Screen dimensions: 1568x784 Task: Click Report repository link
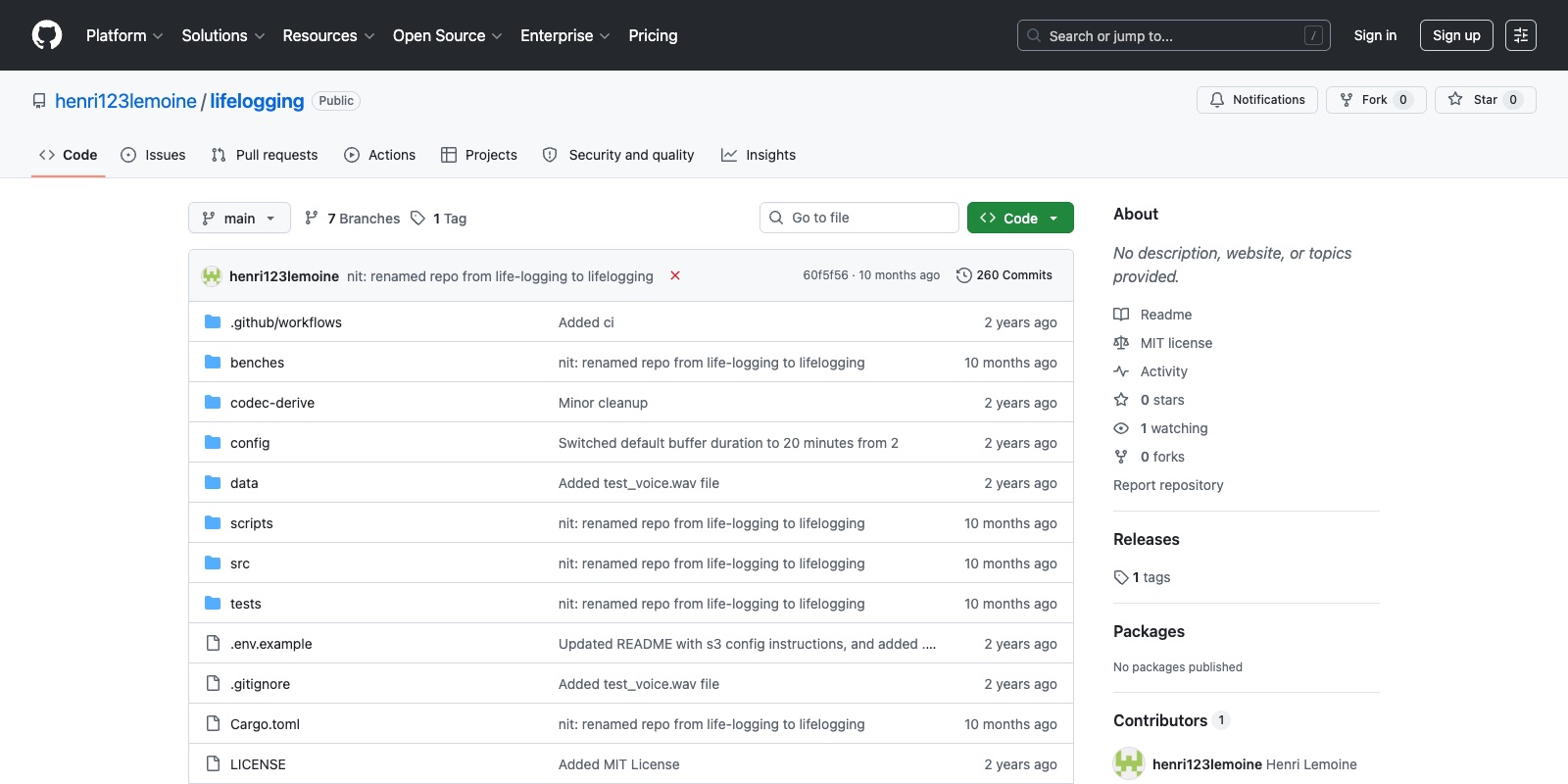click(x=1168, y=485)
